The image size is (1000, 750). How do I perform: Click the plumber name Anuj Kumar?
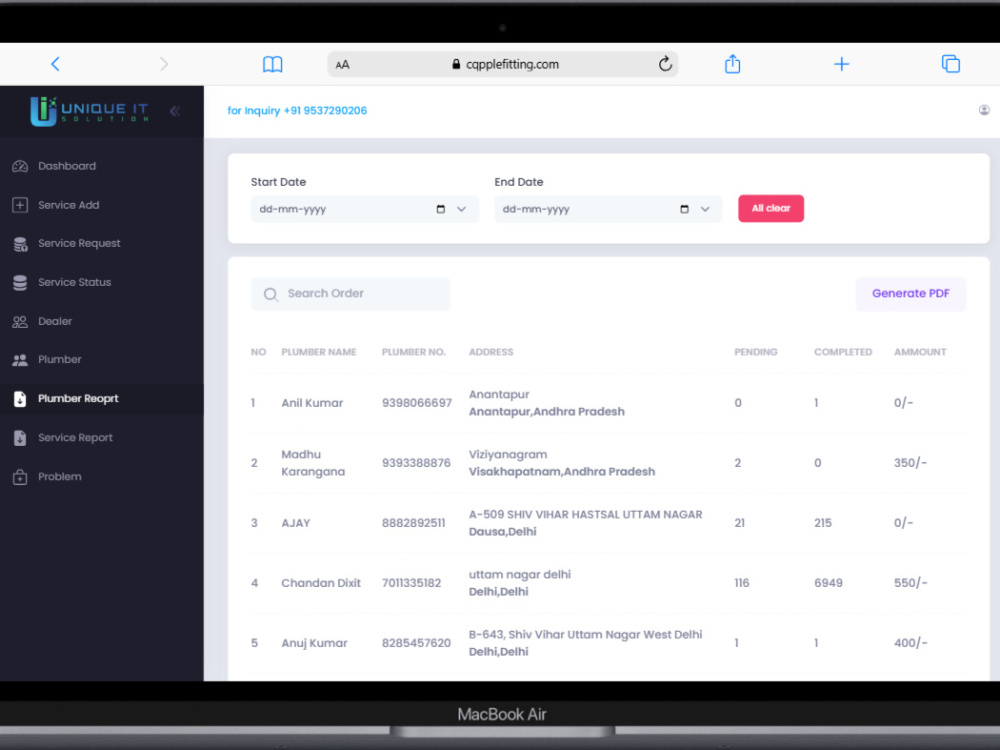click(314, 643)
